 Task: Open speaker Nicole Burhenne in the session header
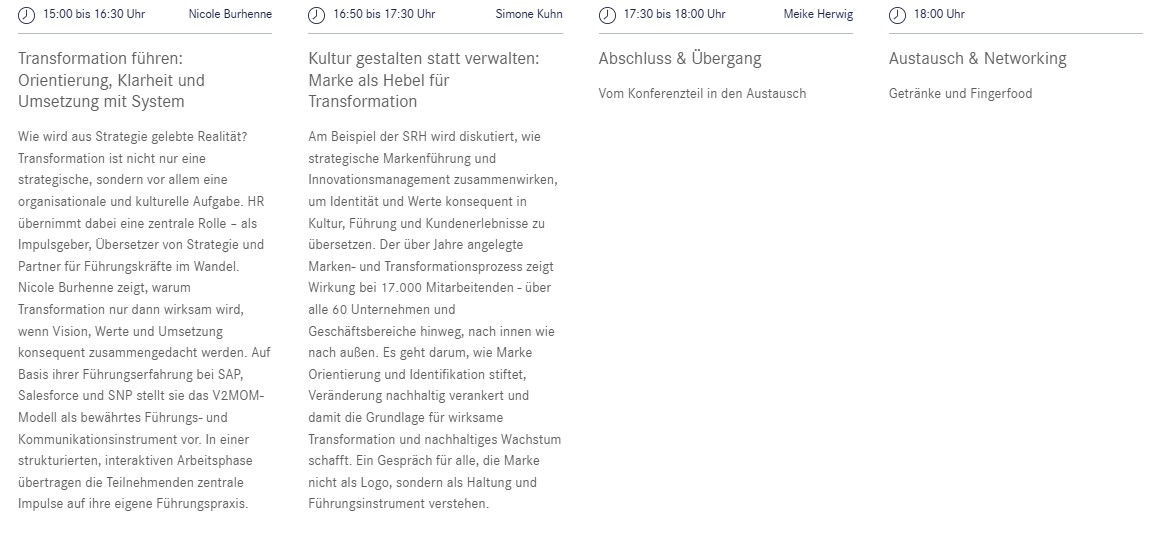[230, 14]
